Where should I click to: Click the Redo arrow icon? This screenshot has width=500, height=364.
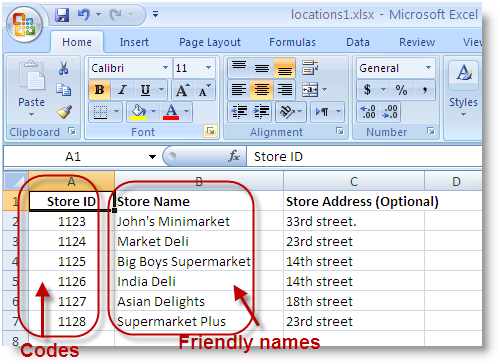(116, 15)
